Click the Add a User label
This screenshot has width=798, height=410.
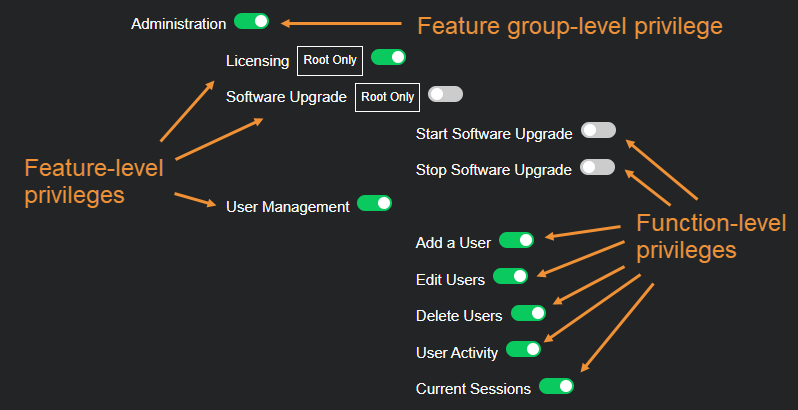click(x=453, y=243)
